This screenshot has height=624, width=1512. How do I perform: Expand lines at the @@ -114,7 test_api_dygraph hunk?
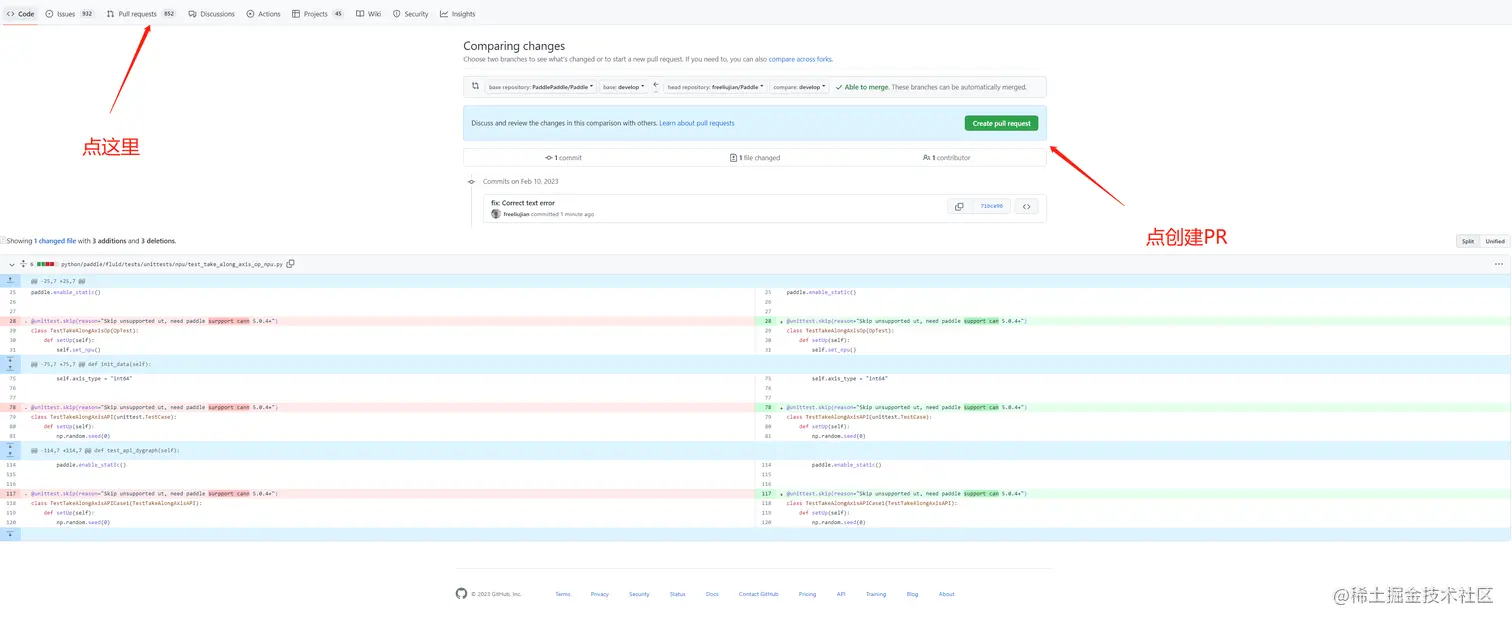10,450
